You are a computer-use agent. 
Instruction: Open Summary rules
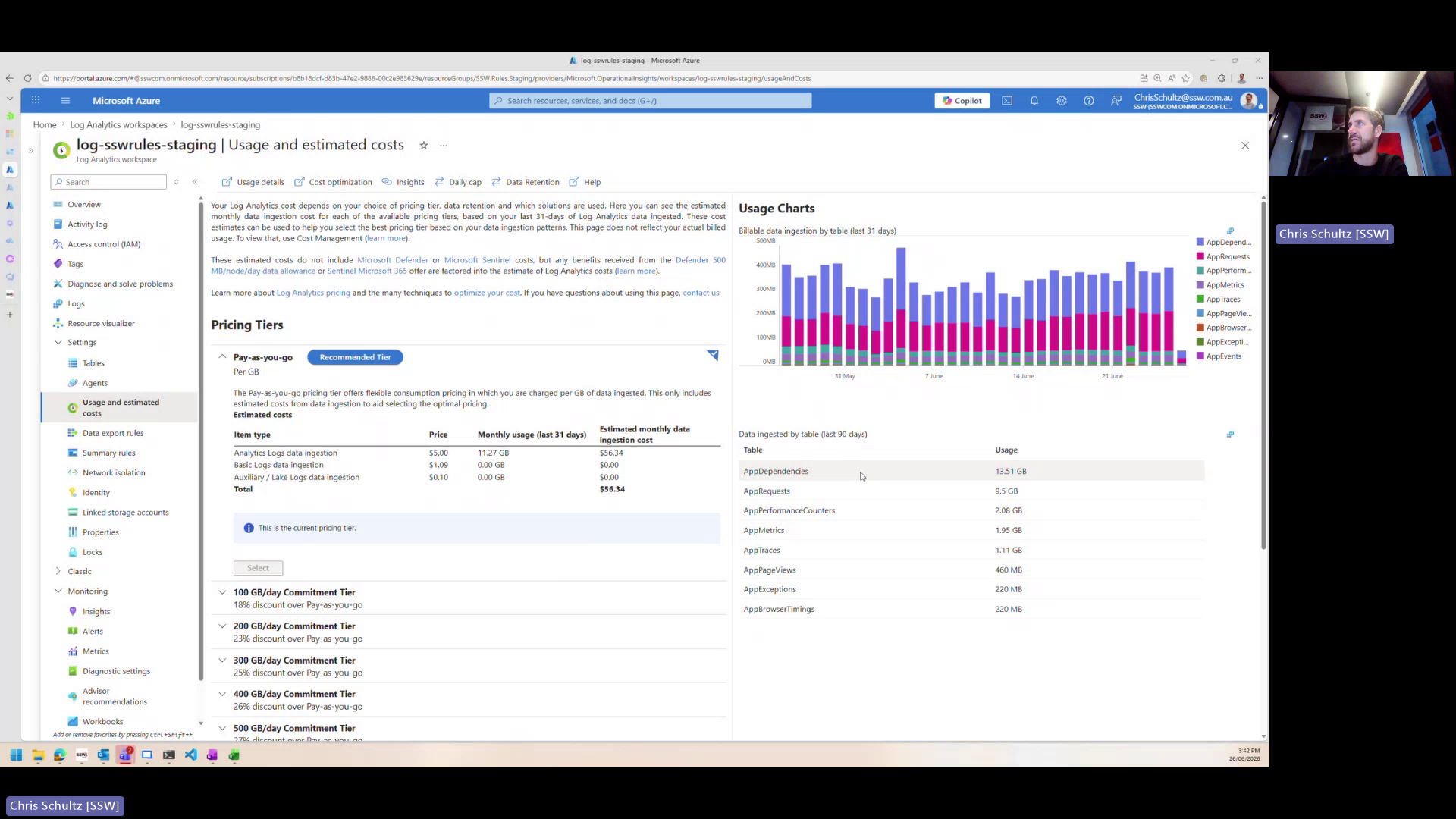(108, 453)
